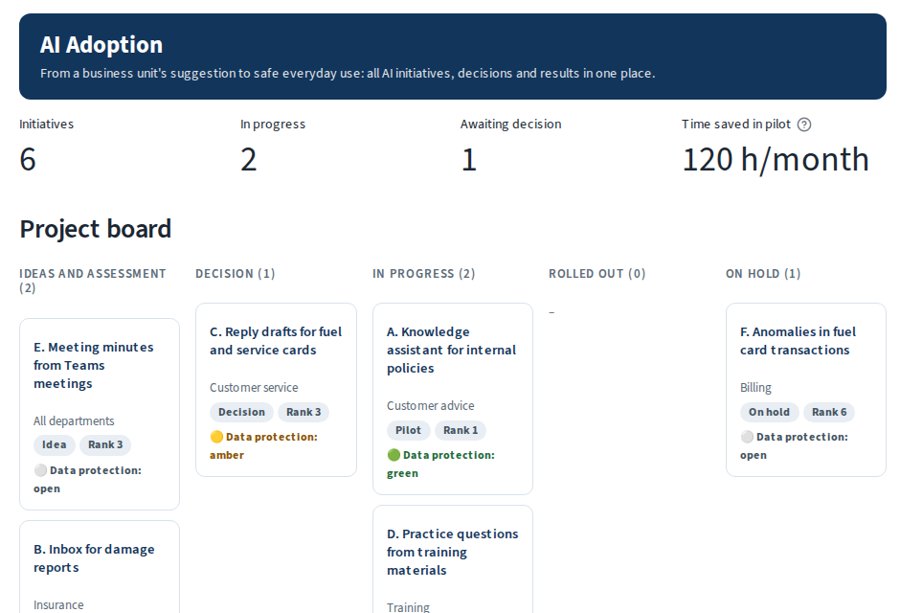
Task: Click the banner subtitle about AI initiatives
Action: pos(347,73)
